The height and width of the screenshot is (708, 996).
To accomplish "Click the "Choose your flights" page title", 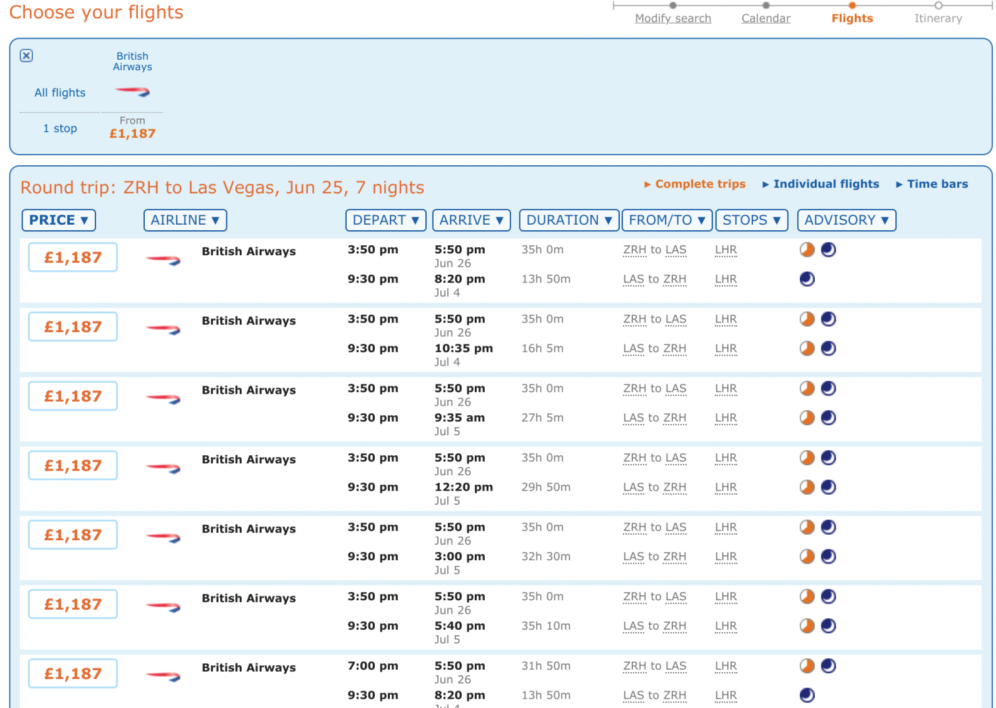I will click(96, 12).
